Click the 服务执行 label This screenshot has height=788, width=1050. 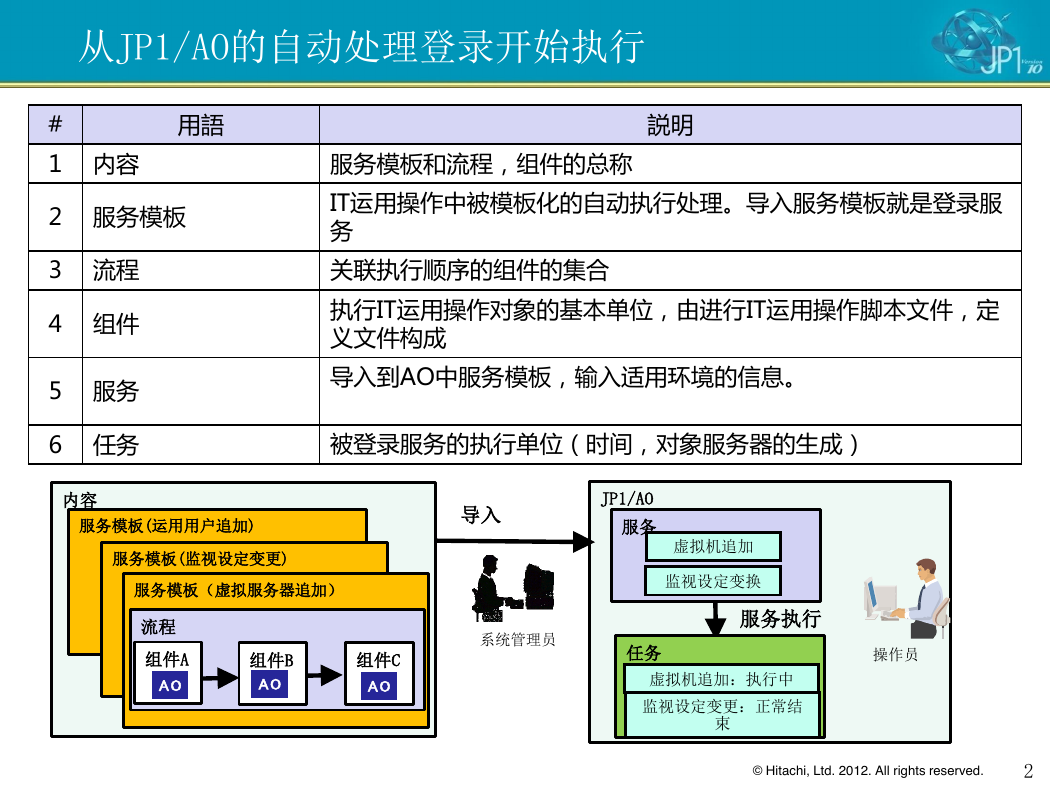[x=780, y=619]
